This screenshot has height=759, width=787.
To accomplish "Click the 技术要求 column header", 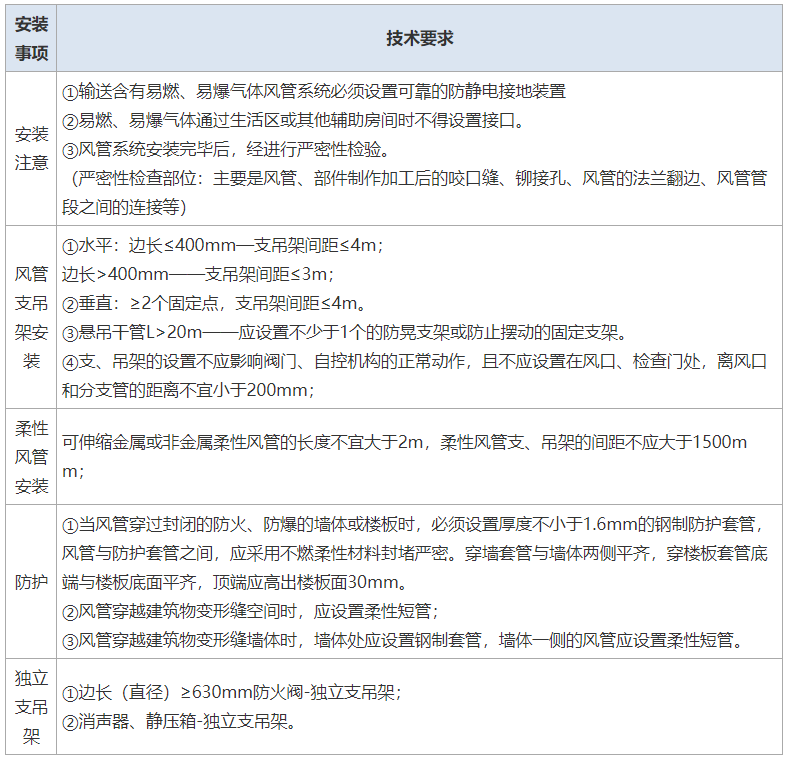I will (x=419, y=38).
